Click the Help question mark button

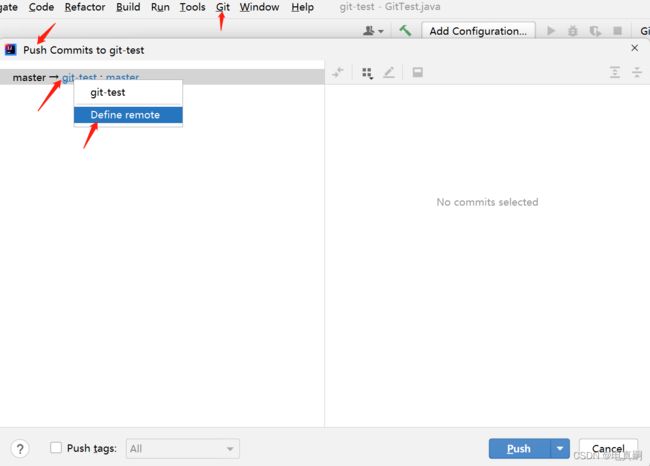point(20,449)
